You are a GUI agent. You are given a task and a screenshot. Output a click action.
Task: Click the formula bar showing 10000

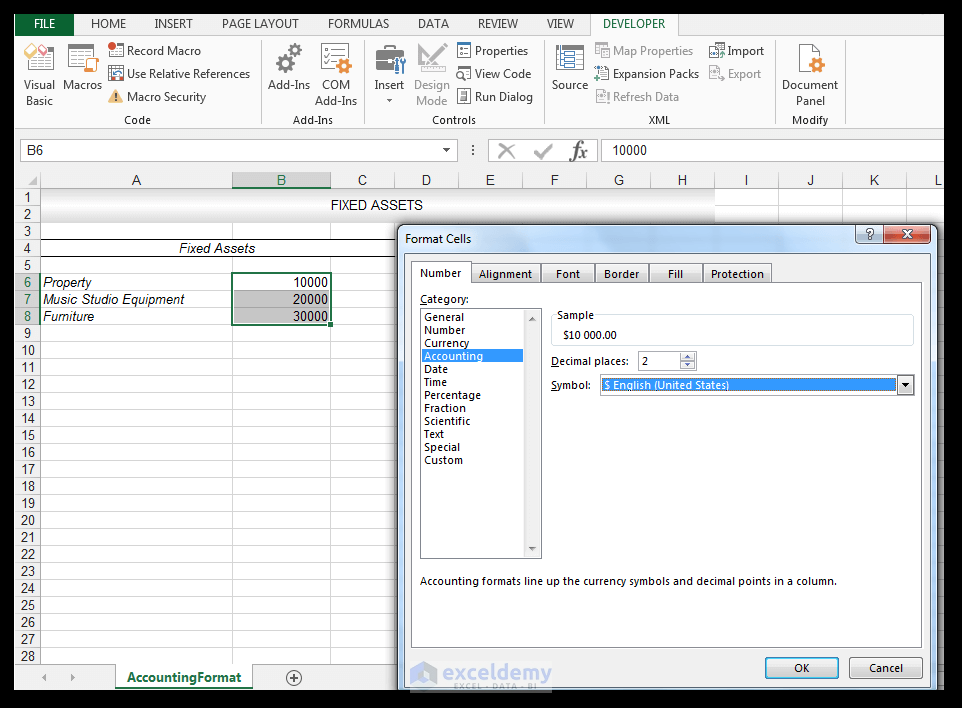773,150
